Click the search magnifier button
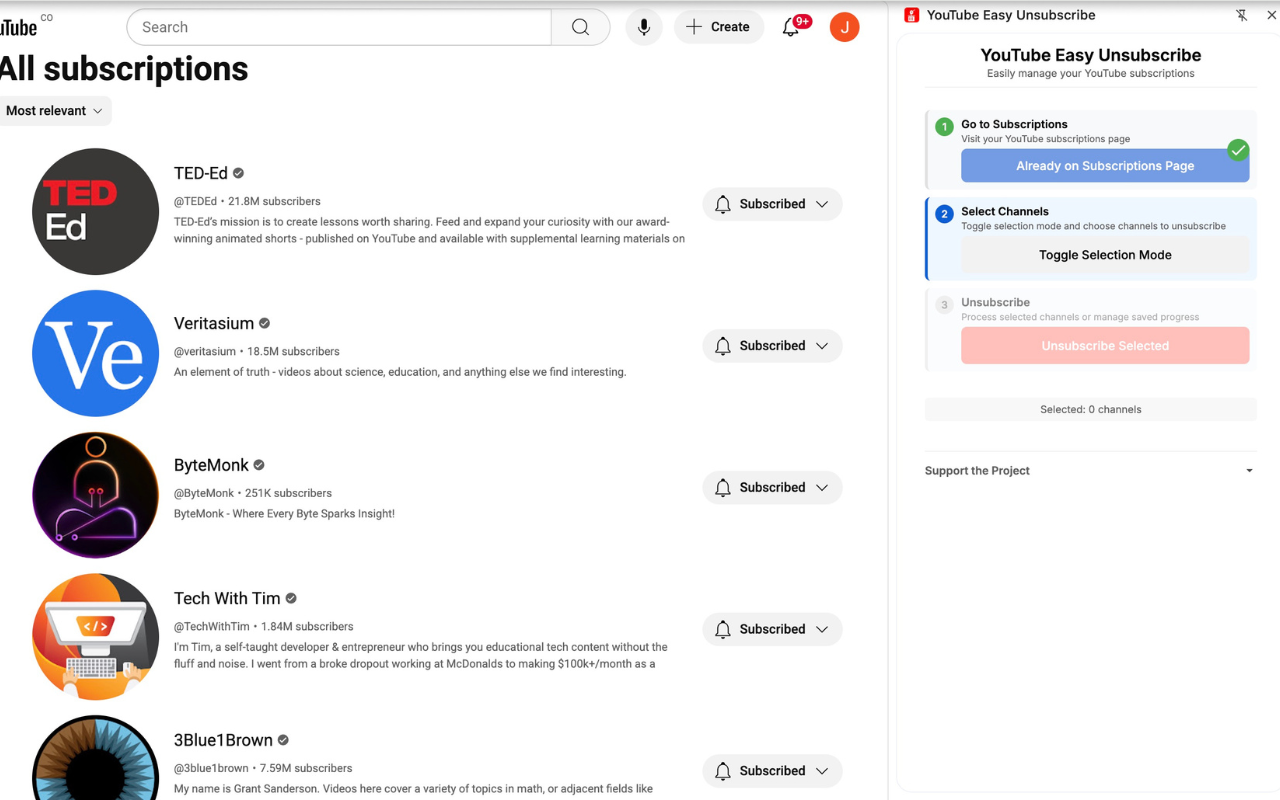Screen dimensions: 1280x800 click(x=580, y=27)
